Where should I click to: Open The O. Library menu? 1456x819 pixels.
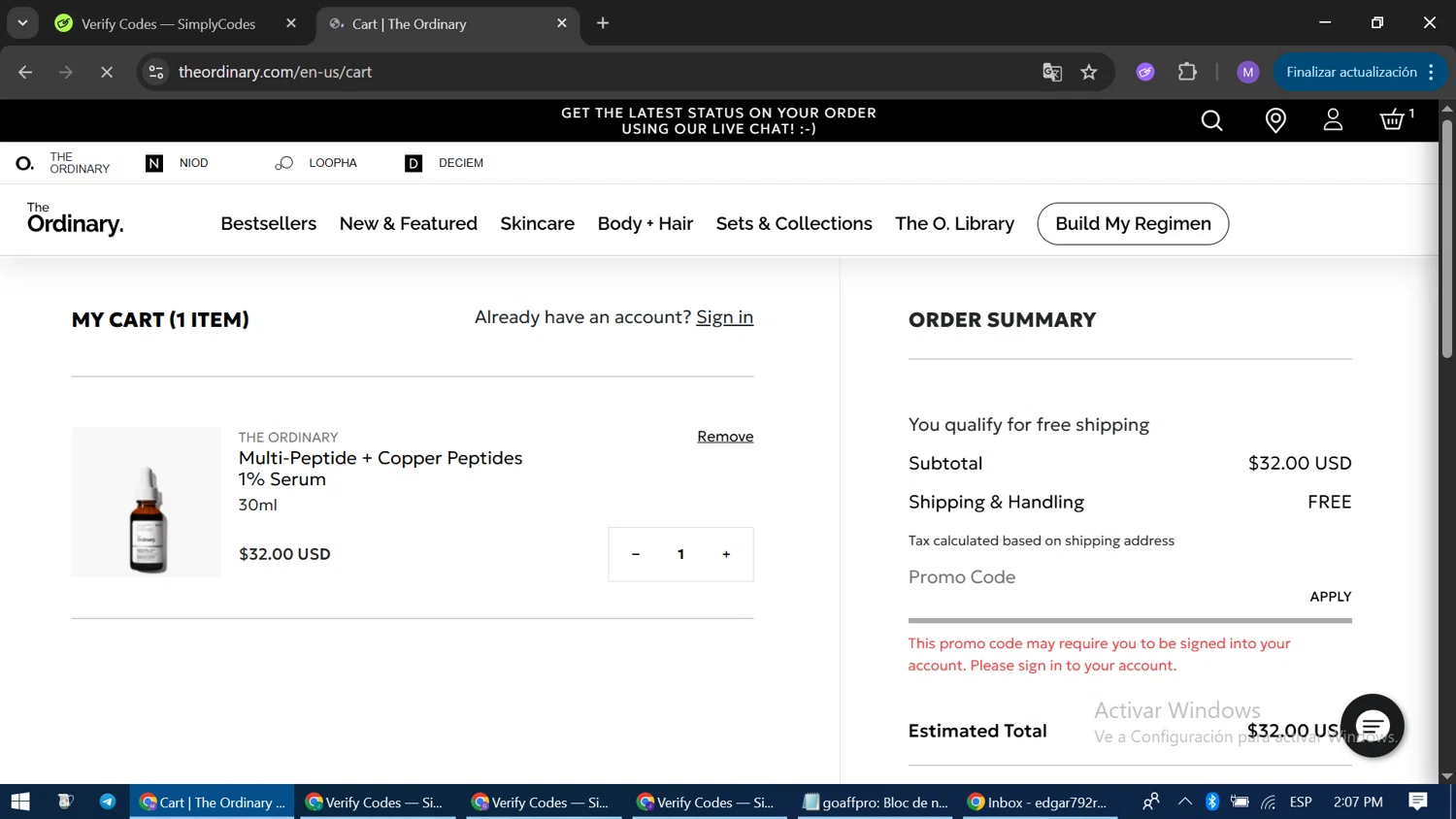click(954, 223)
